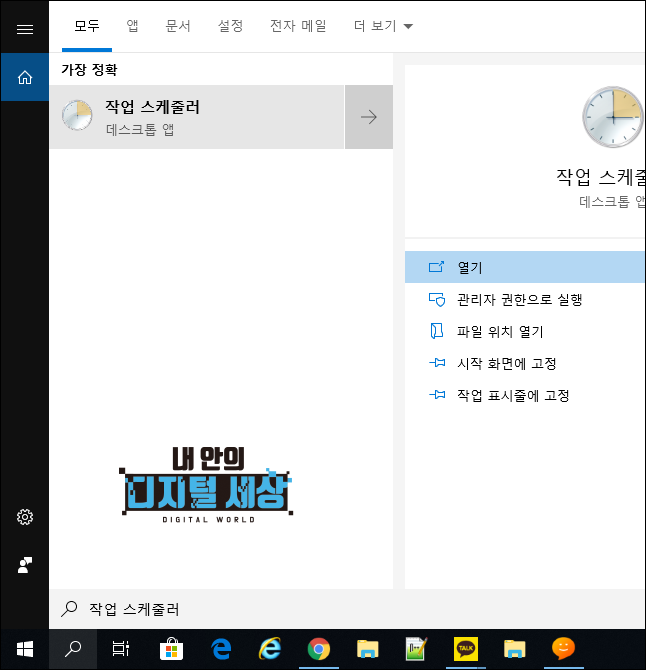This screenshot has width=646, height=670.
Task: Click the taskbar search magnifier button
Action: (73, 649)
